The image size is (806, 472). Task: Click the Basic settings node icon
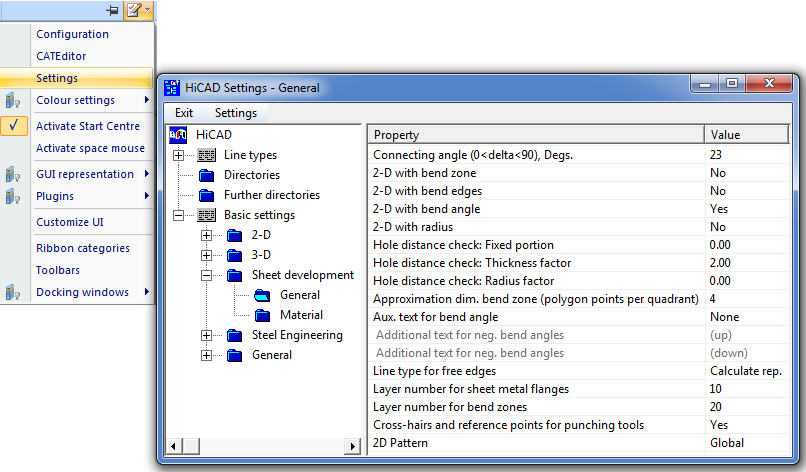207,215
